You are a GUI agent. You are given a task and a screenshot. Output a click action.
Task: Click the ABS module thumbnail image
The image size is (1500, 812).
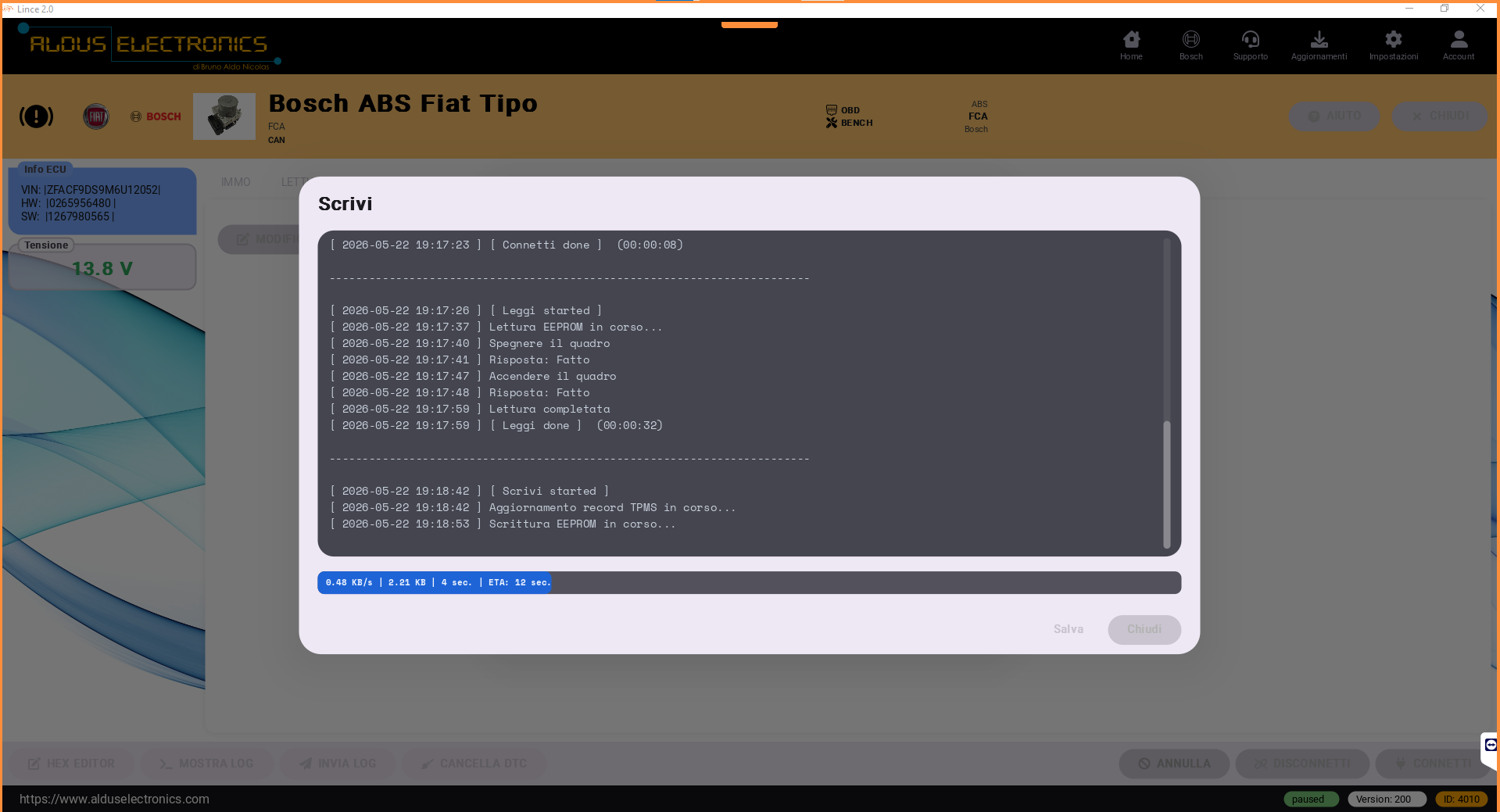224,116
